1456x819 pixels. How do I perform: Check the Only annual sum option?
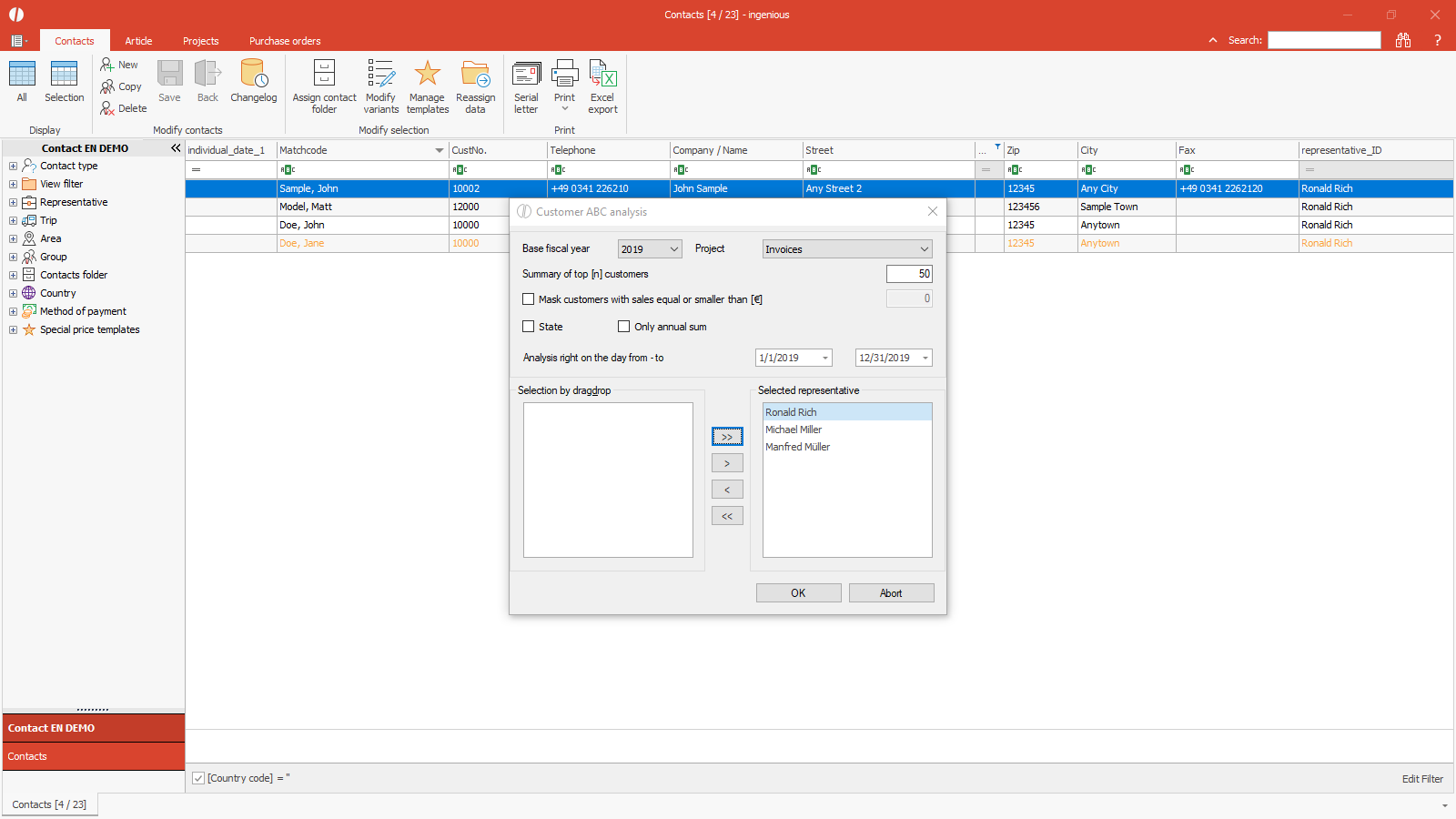tap(624, 327)
